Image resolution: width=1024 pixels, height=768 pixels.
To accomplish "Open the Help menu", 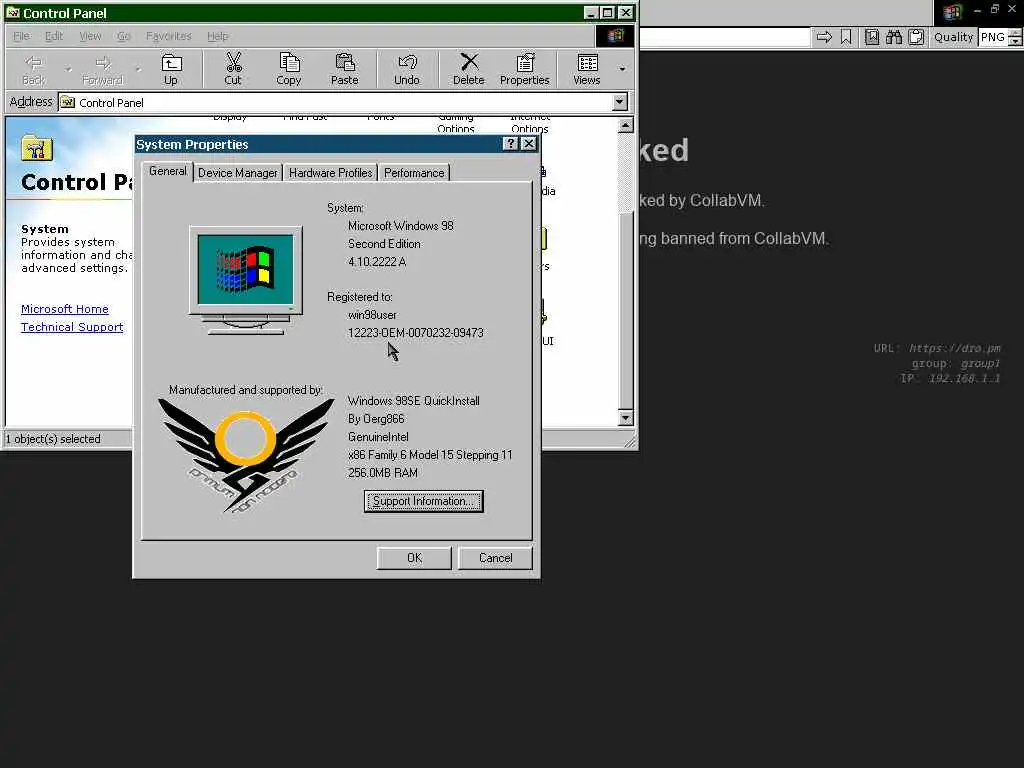I will (x=217, y=36).
